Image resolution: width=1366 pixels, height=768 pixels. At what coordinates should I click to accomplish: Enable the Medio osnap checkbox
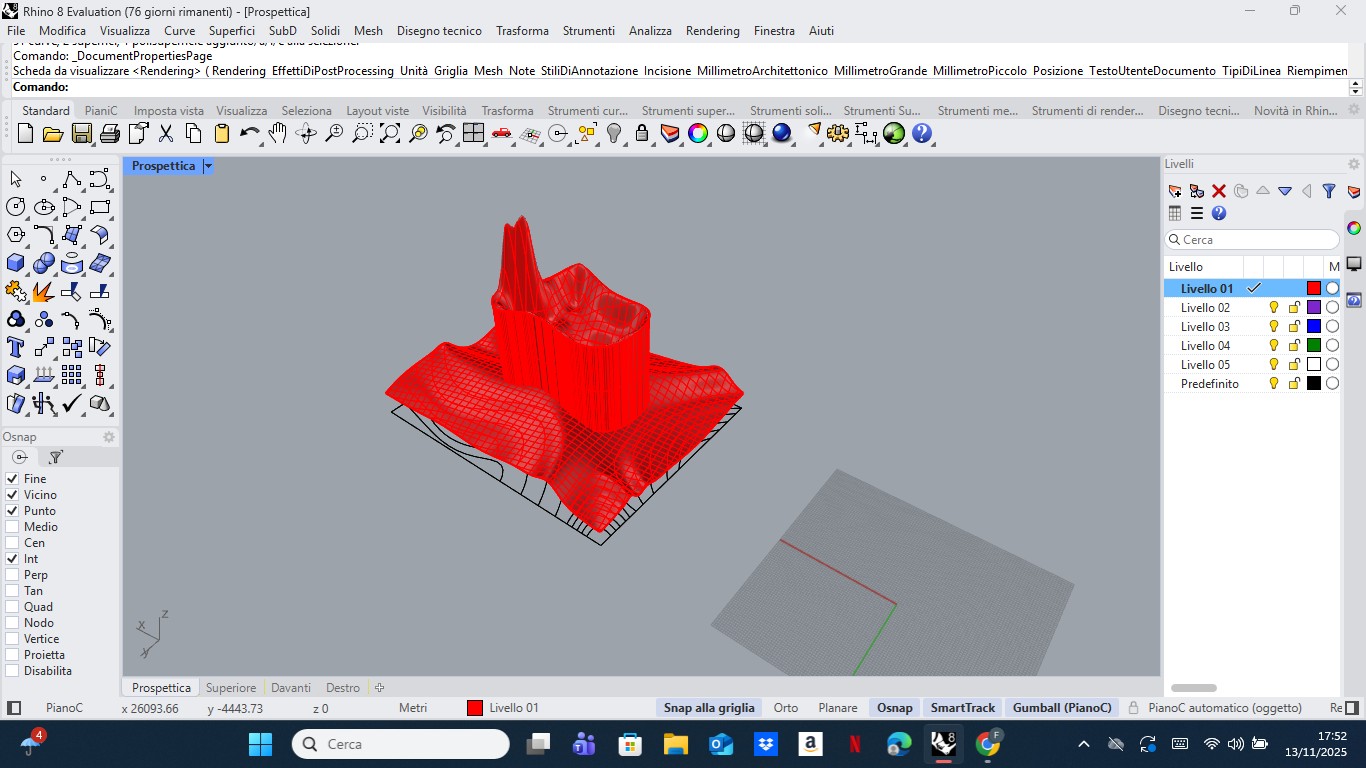12,527
